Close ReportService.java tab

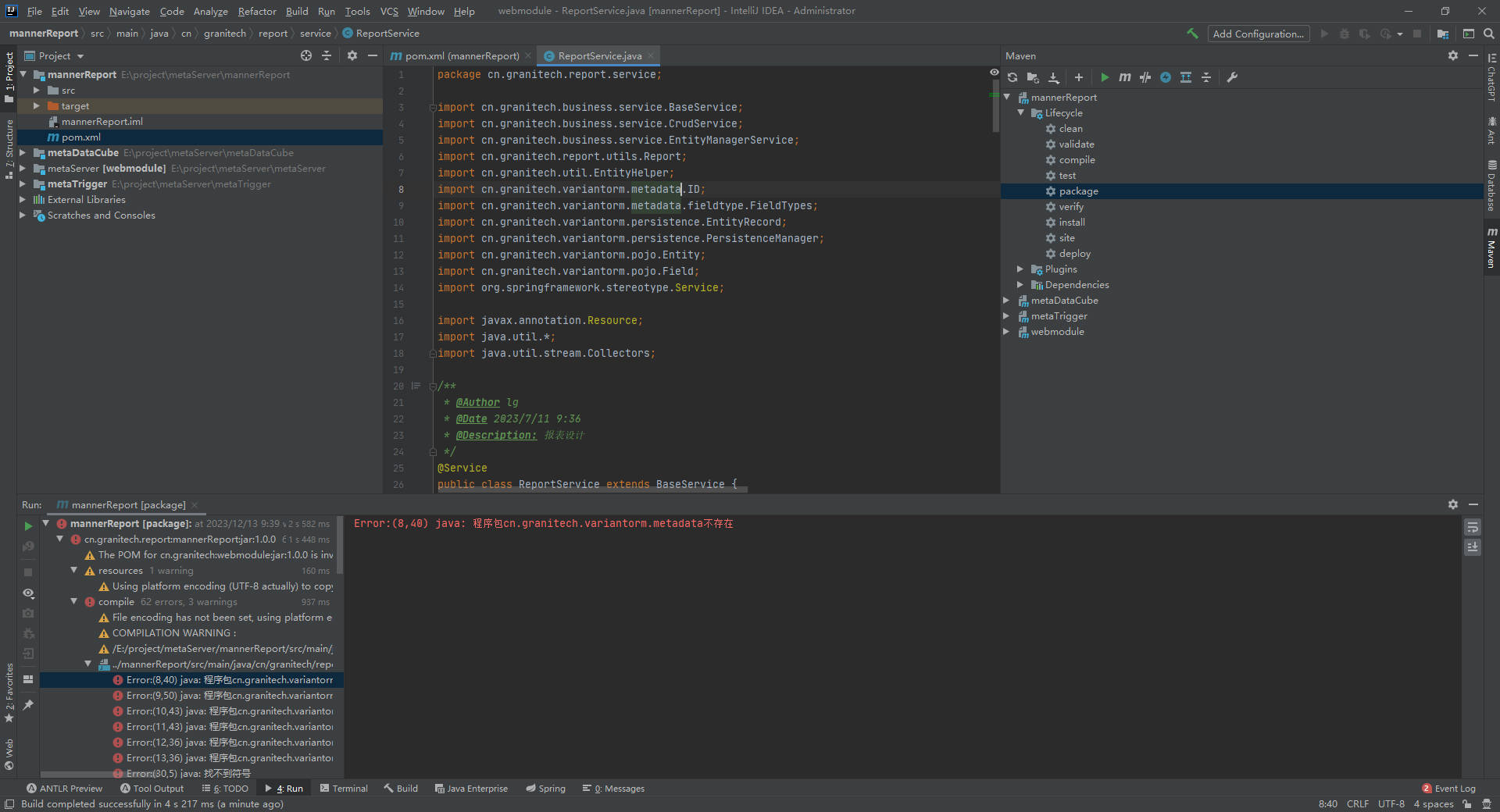tap(651, 55)
